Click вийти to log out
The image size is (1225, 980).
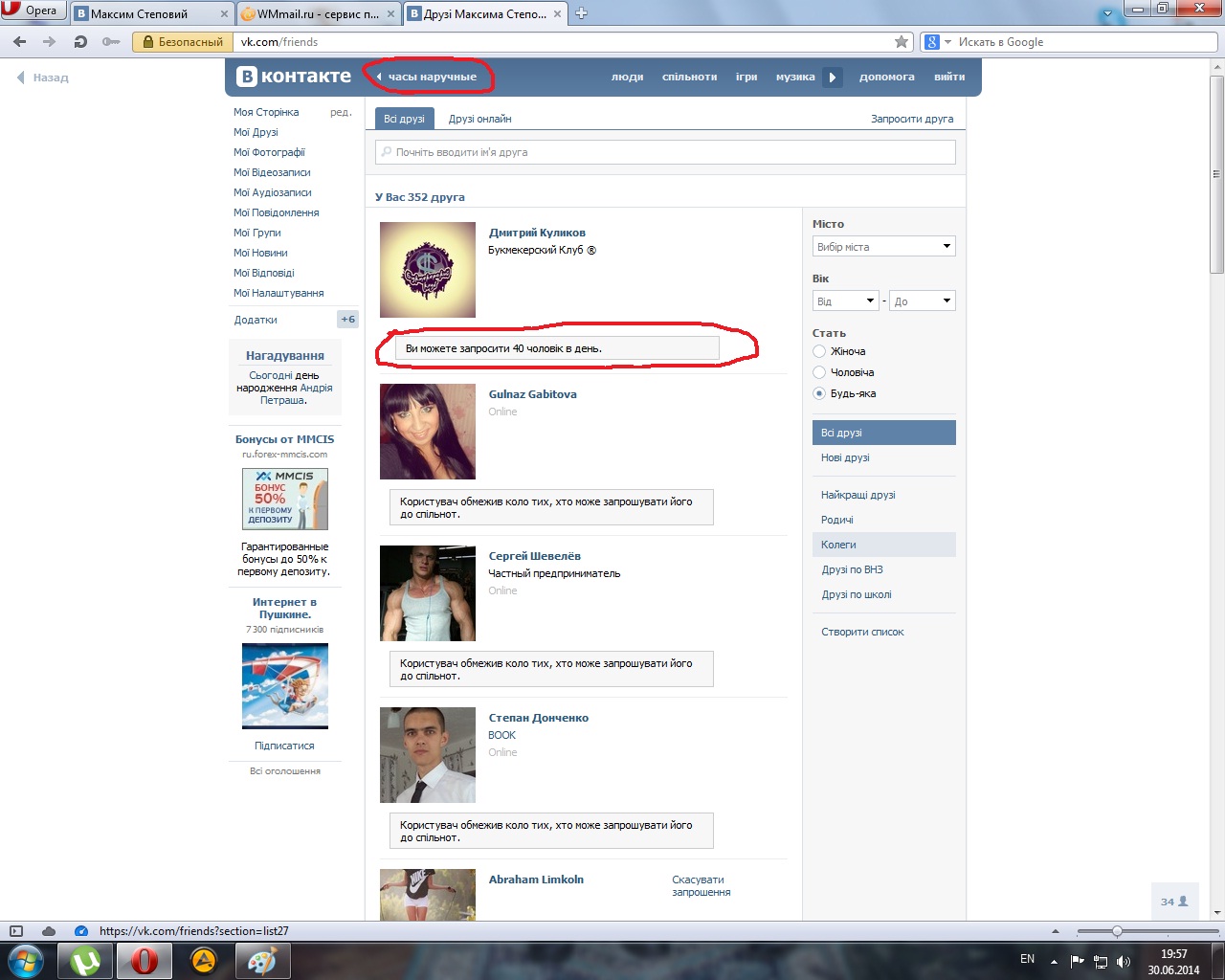point(949,77)
